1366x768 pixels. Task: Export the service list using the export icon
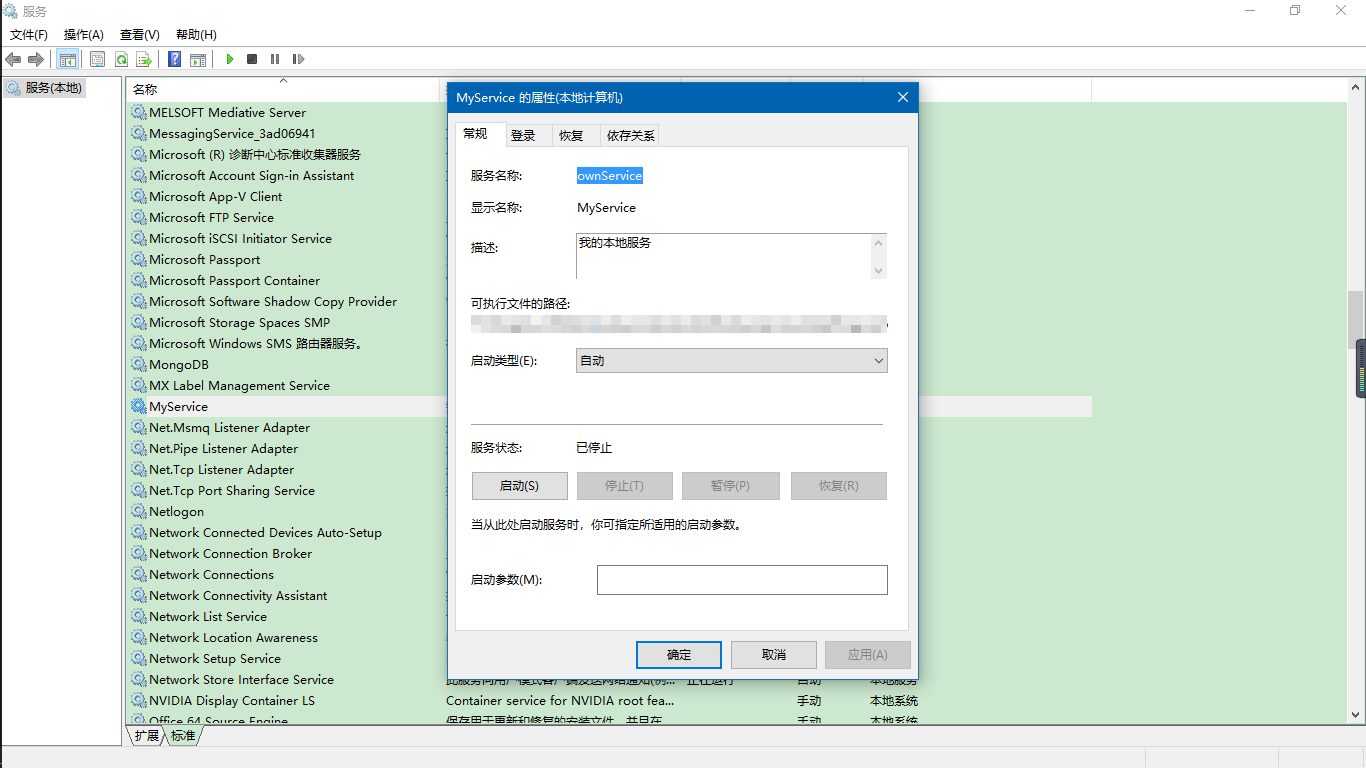(x=145, y=59)
